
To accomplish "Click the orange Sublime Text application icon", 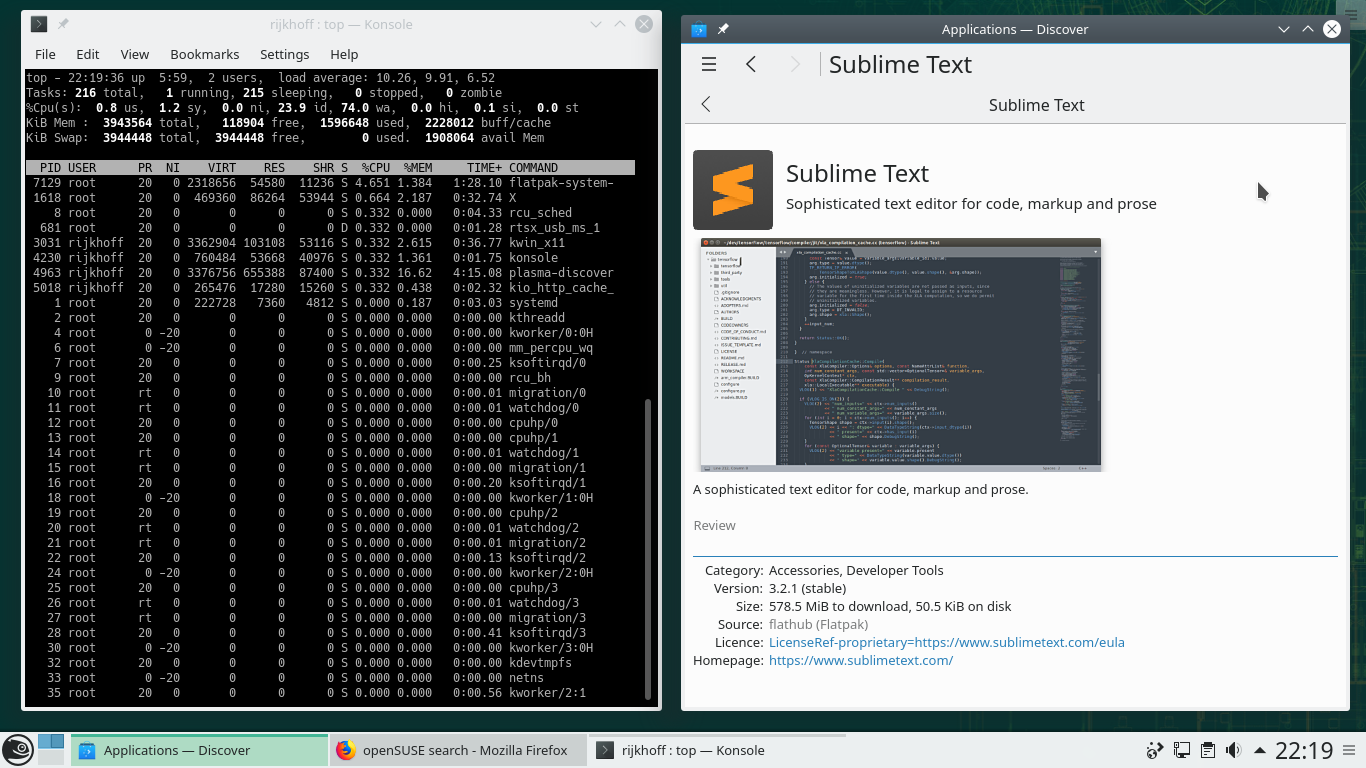I will 733,190.
